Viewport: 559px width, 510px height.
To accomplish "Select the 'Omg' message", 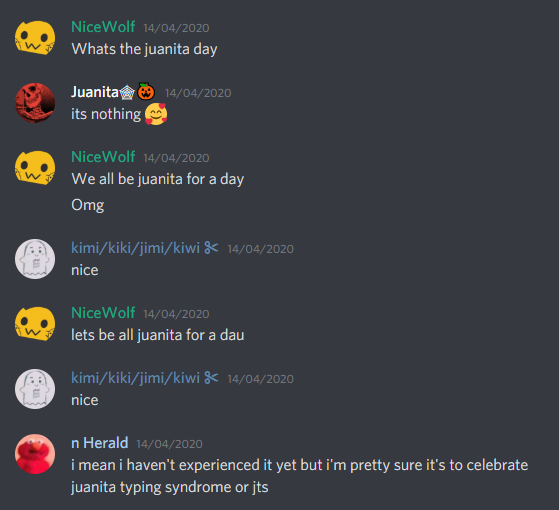I will [88, 205].
